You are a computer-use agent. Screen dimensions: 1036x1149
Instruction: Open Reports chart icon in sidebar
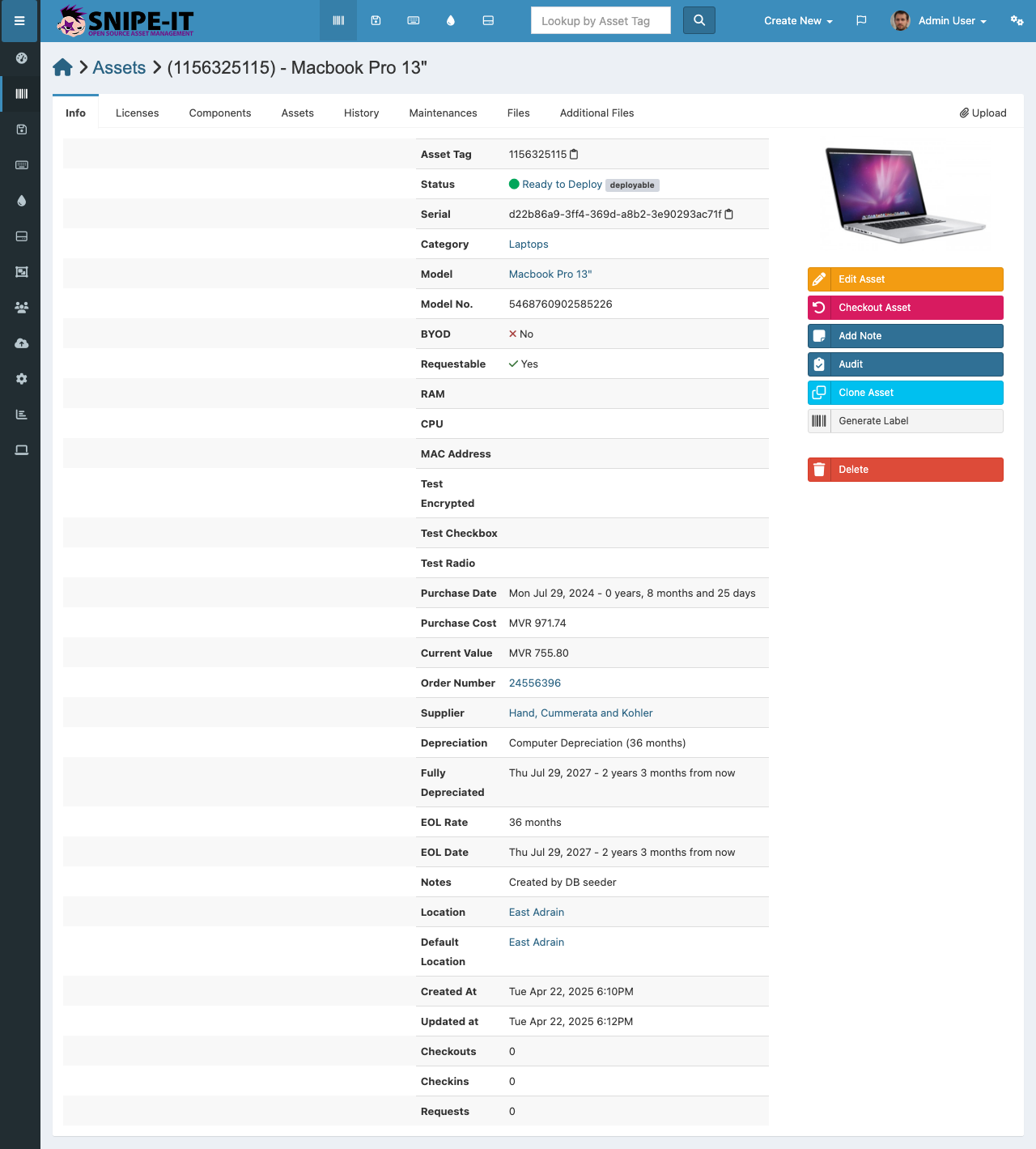22,415
